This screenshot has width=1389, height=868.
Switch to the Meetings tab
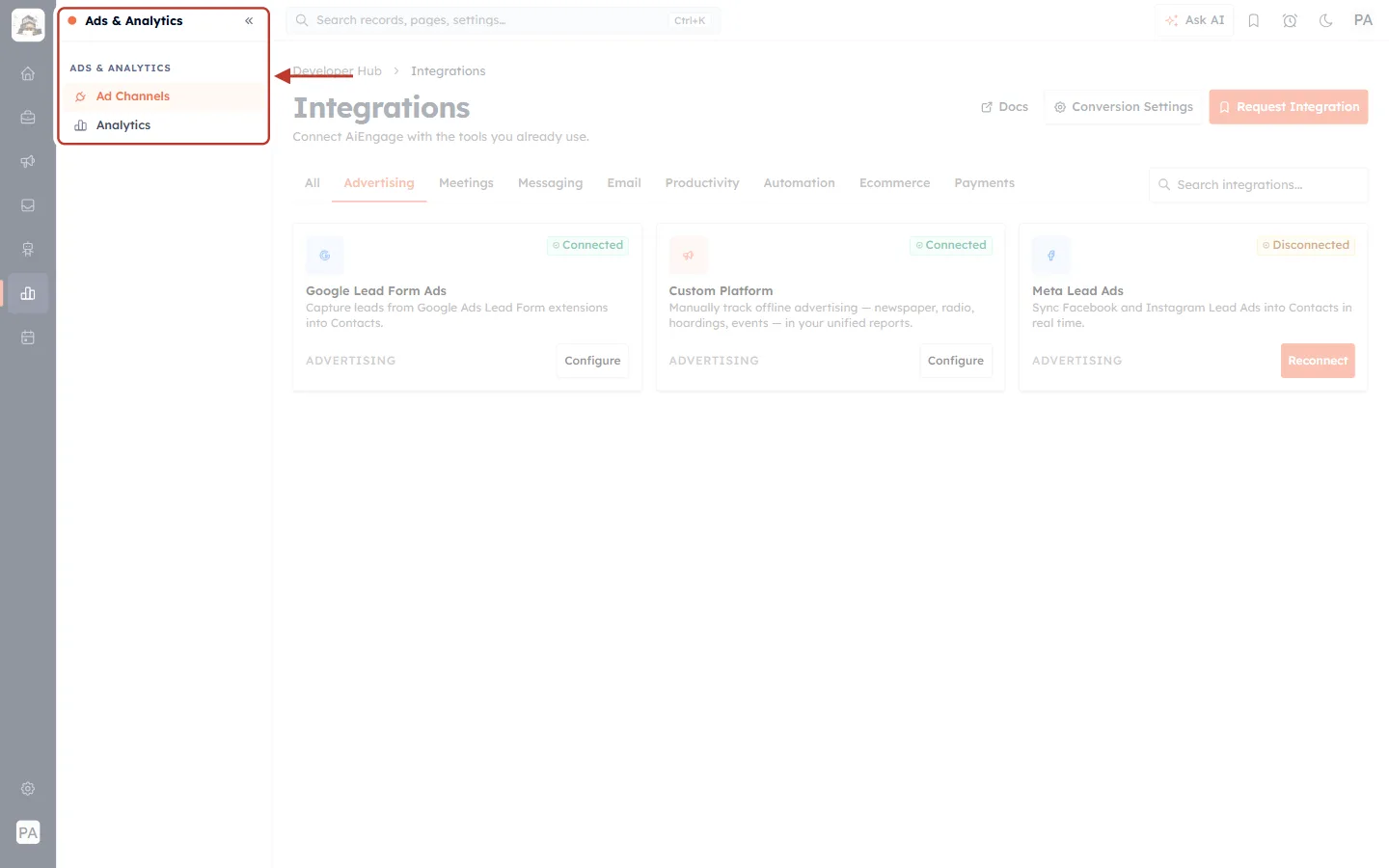point(466,183)
